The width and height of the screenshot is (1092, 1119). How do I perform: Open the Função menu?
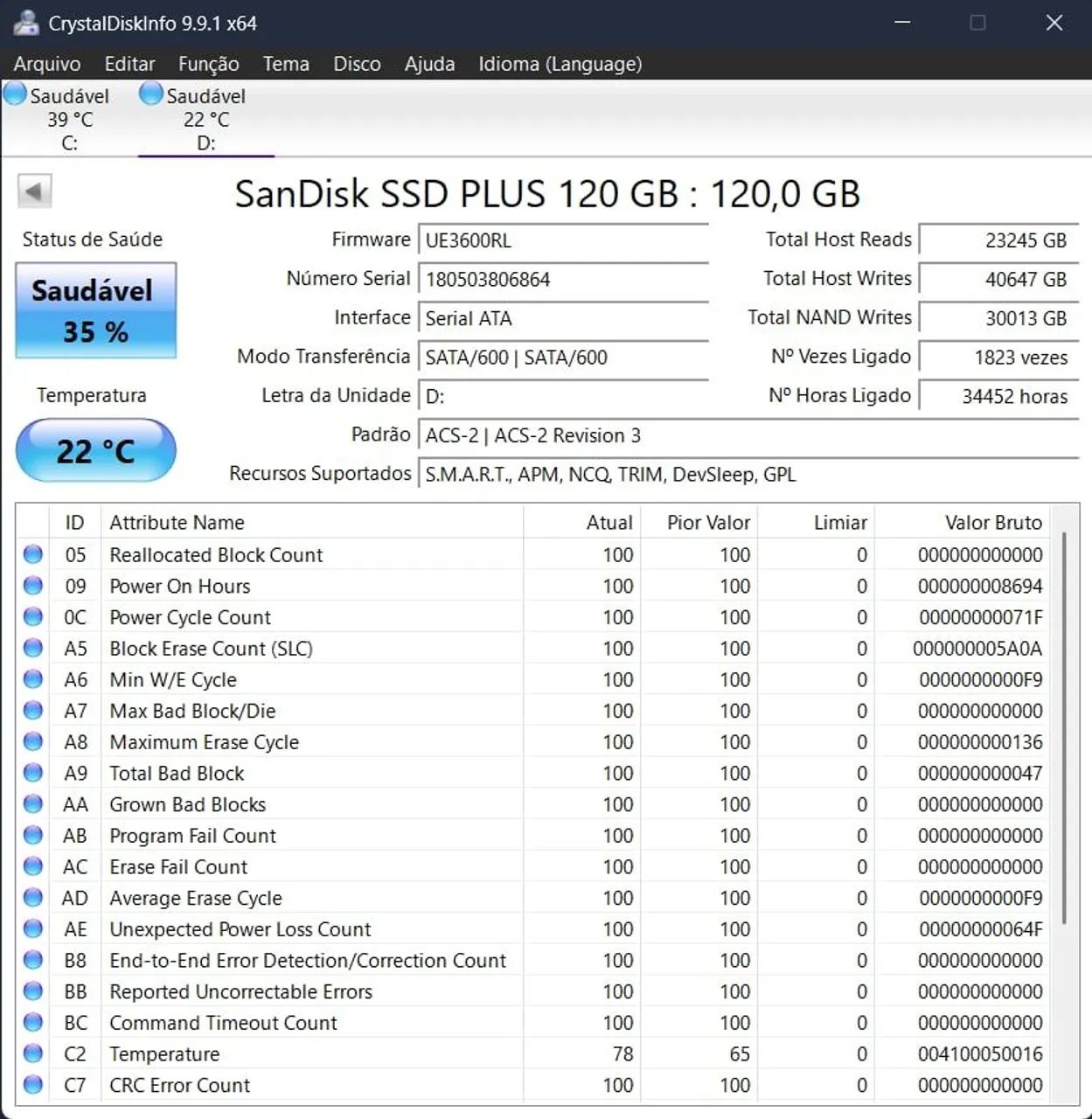208,64
